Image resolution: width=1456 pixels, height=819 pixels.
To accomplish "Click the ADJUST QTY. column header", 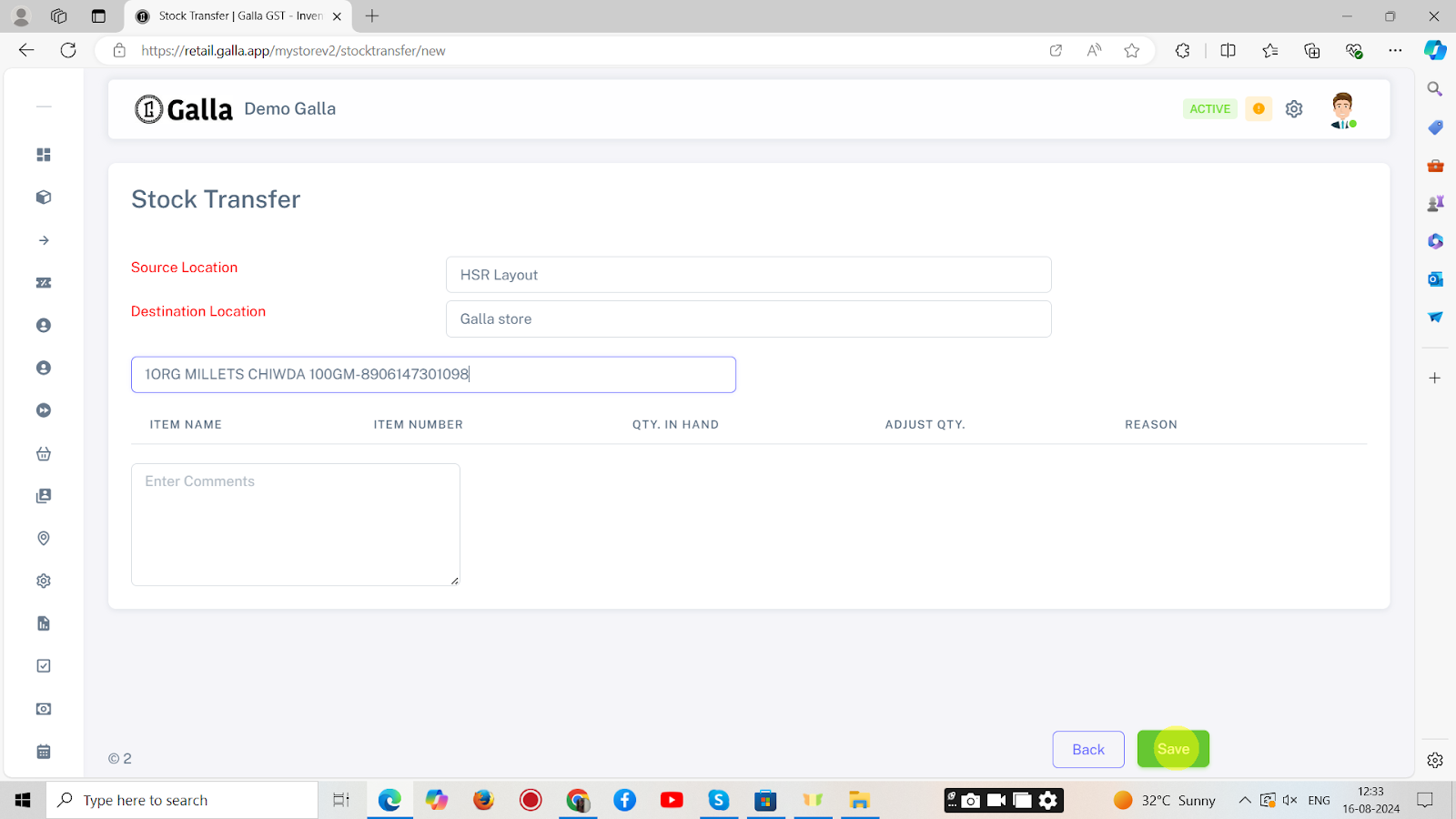I will (x=925, y=425).
